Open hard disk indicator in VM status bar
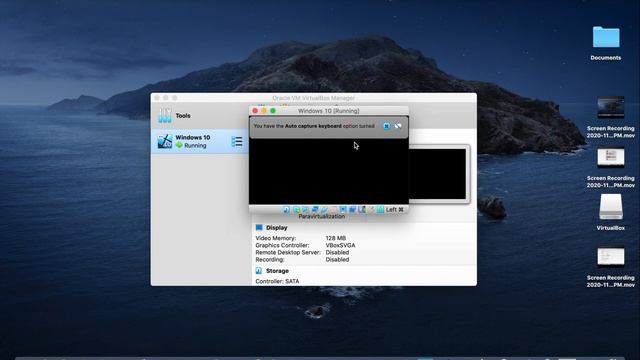The height and width of the screenshot is (360, 640). (x=286, y=209)
